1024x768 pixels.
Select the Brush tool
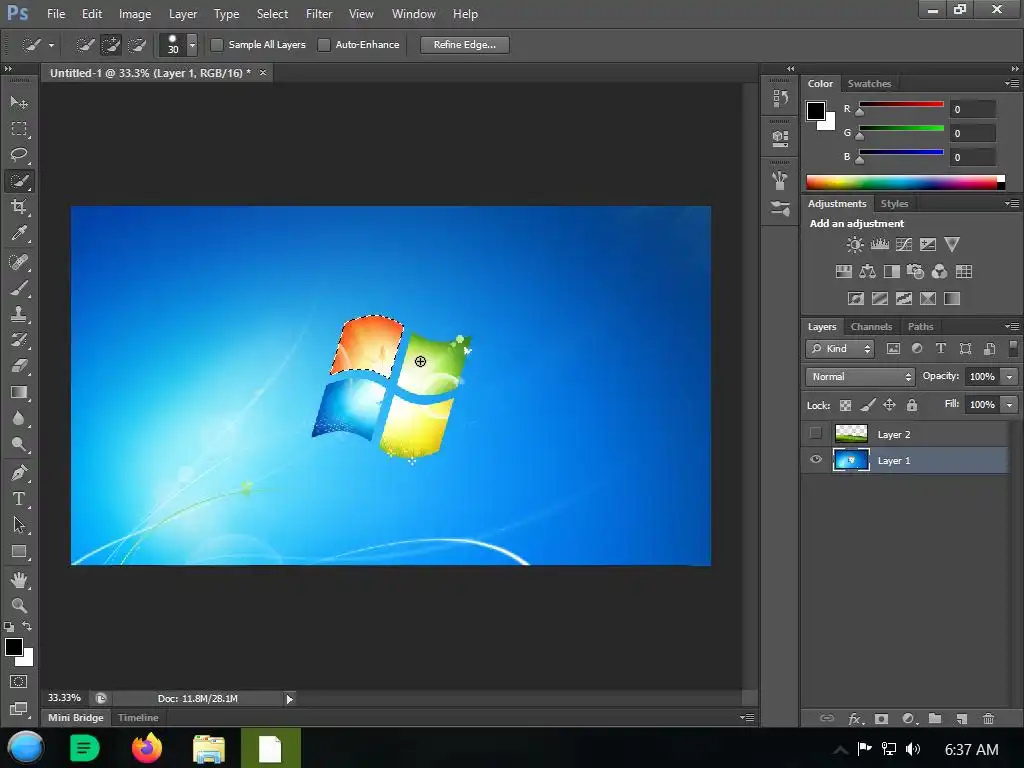[19, 288]
